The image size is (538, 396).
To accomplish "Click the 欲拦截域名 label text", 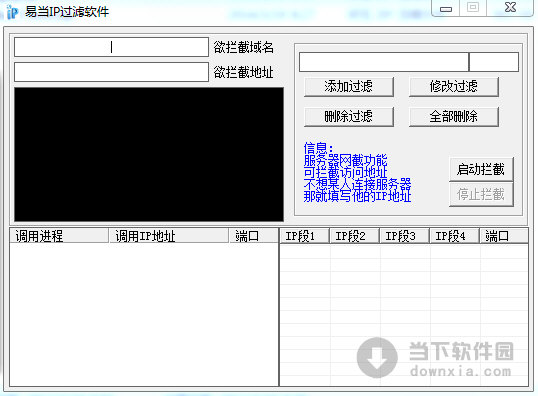I will [x=244, y=47].
